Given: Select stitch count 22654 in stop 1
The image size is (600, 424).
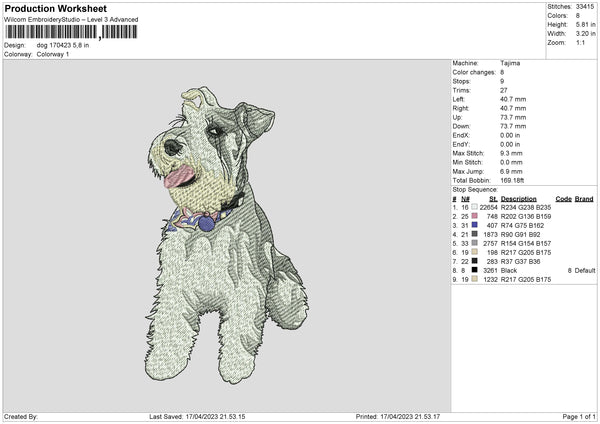Looking at the screenshot, I should coord(489,207).
